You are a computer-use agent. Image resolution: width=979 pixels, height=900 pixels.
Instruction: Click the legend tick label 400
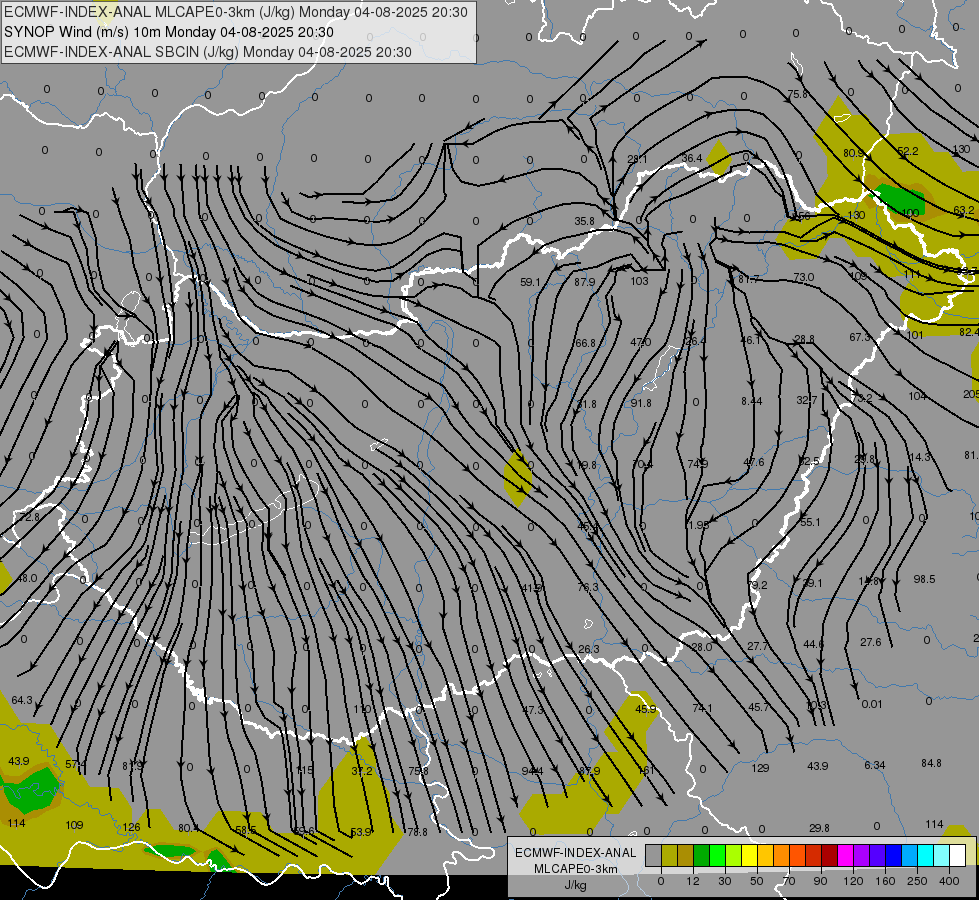tap(949, 881)
